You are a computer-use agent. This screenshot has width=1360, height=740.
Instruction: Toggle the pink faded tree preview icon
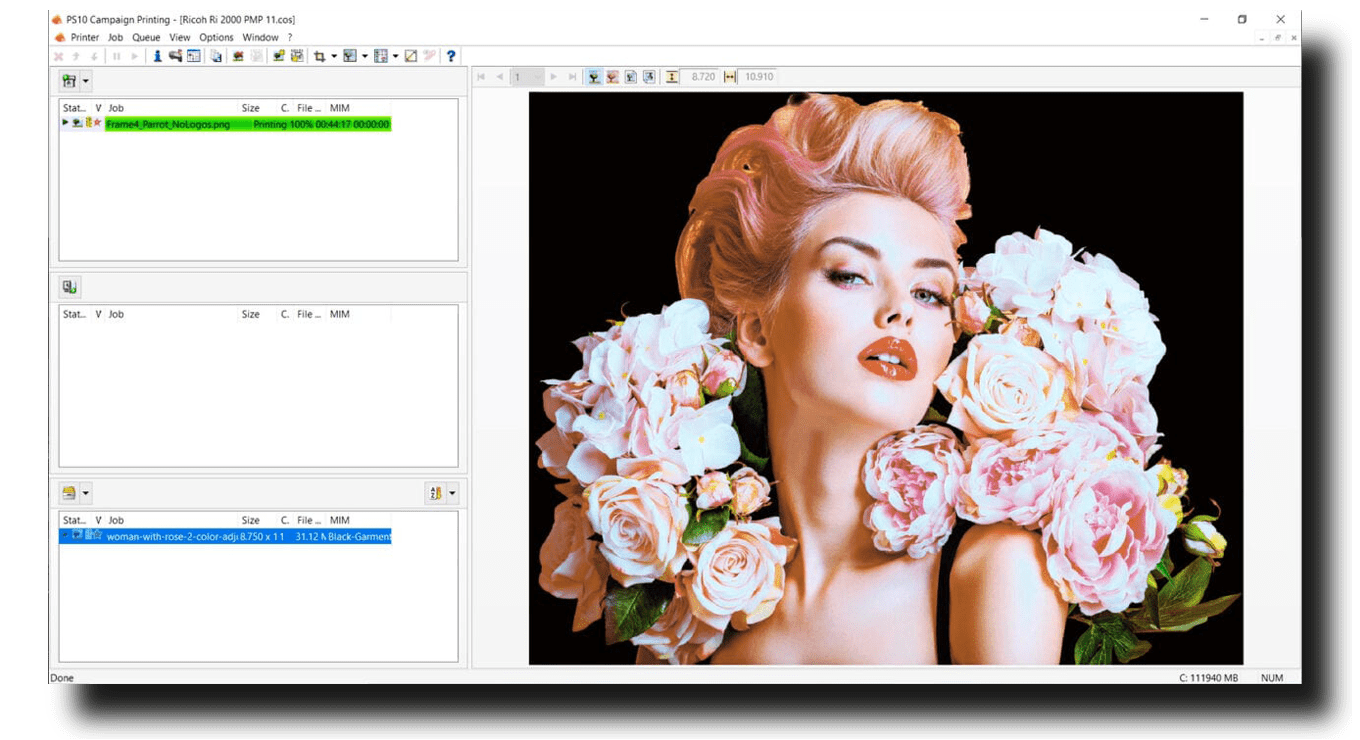613,77
